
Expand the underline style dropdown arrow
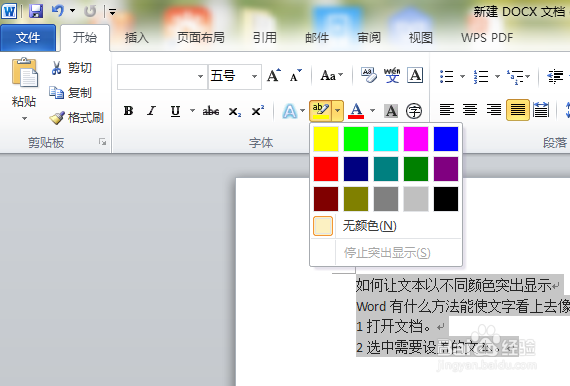pos(192,111)
